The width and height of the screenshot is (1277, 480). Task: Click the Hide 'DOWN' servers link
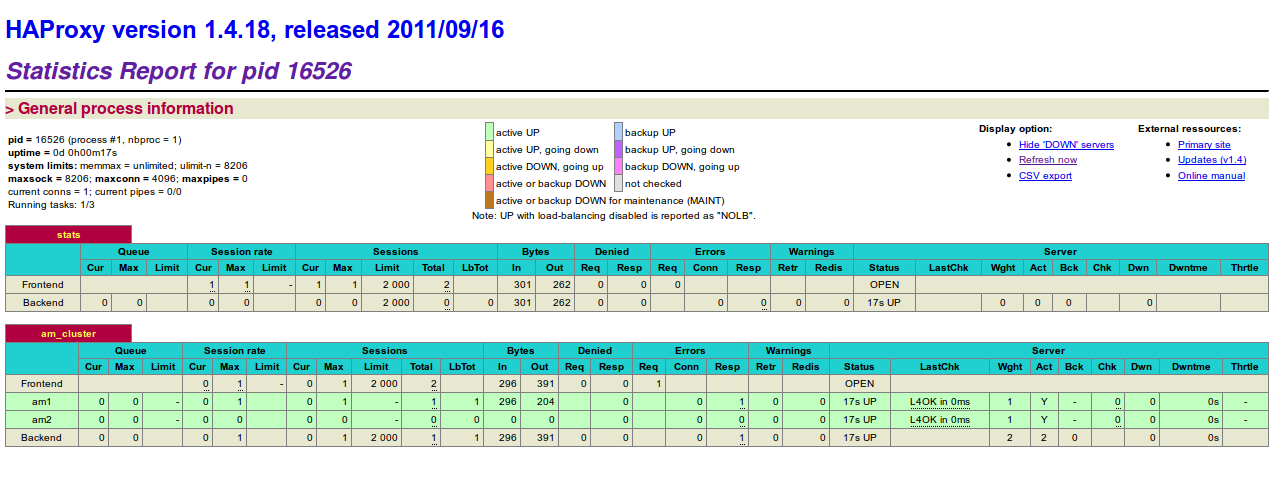point(1066,145)
